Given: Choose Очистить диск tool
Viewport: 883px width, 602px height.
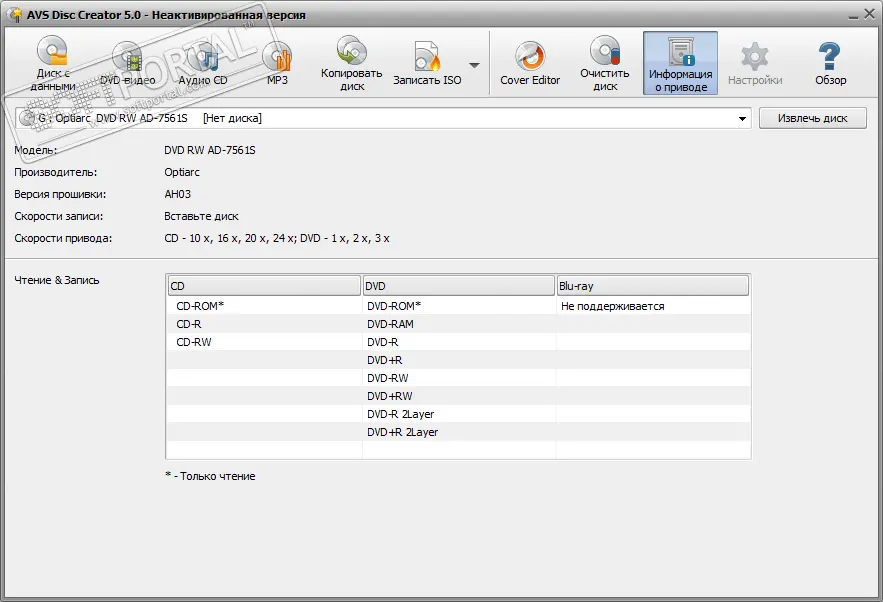Looking at the screenshot, I should 605,63.
